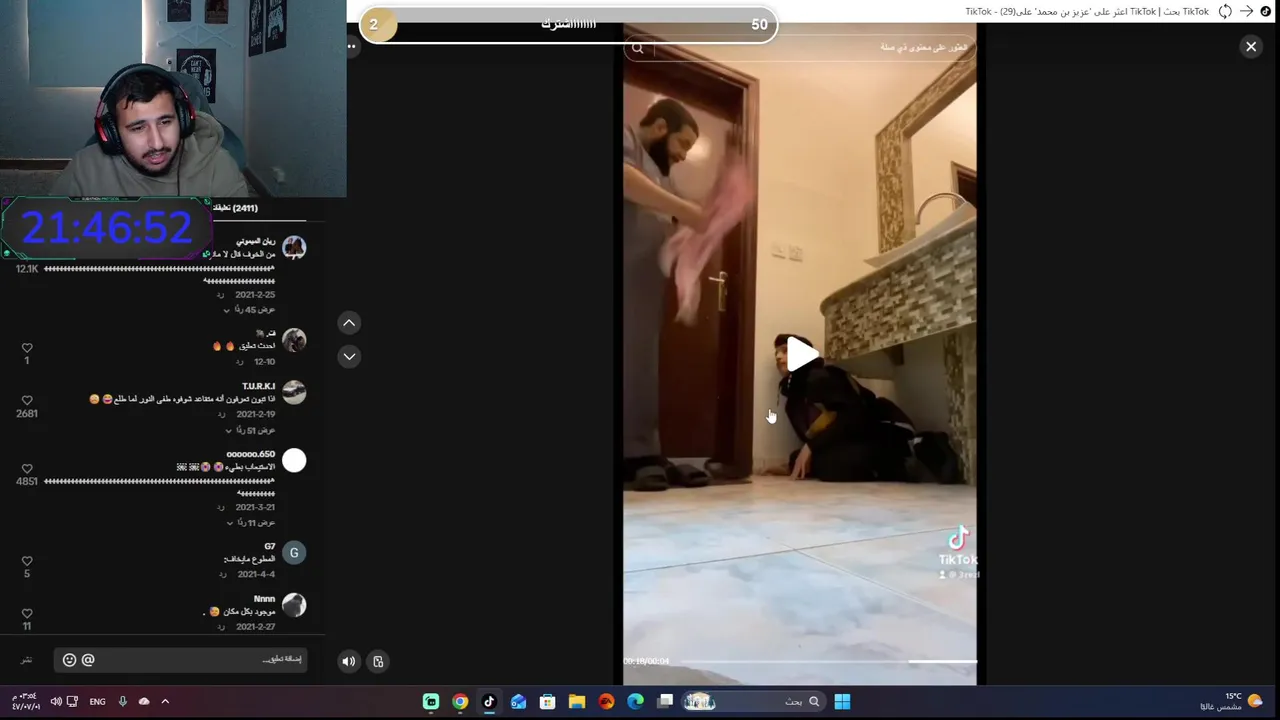1280x720 pixels.
Task: Open the Nnnn username
Action: (x=265, y=599)
